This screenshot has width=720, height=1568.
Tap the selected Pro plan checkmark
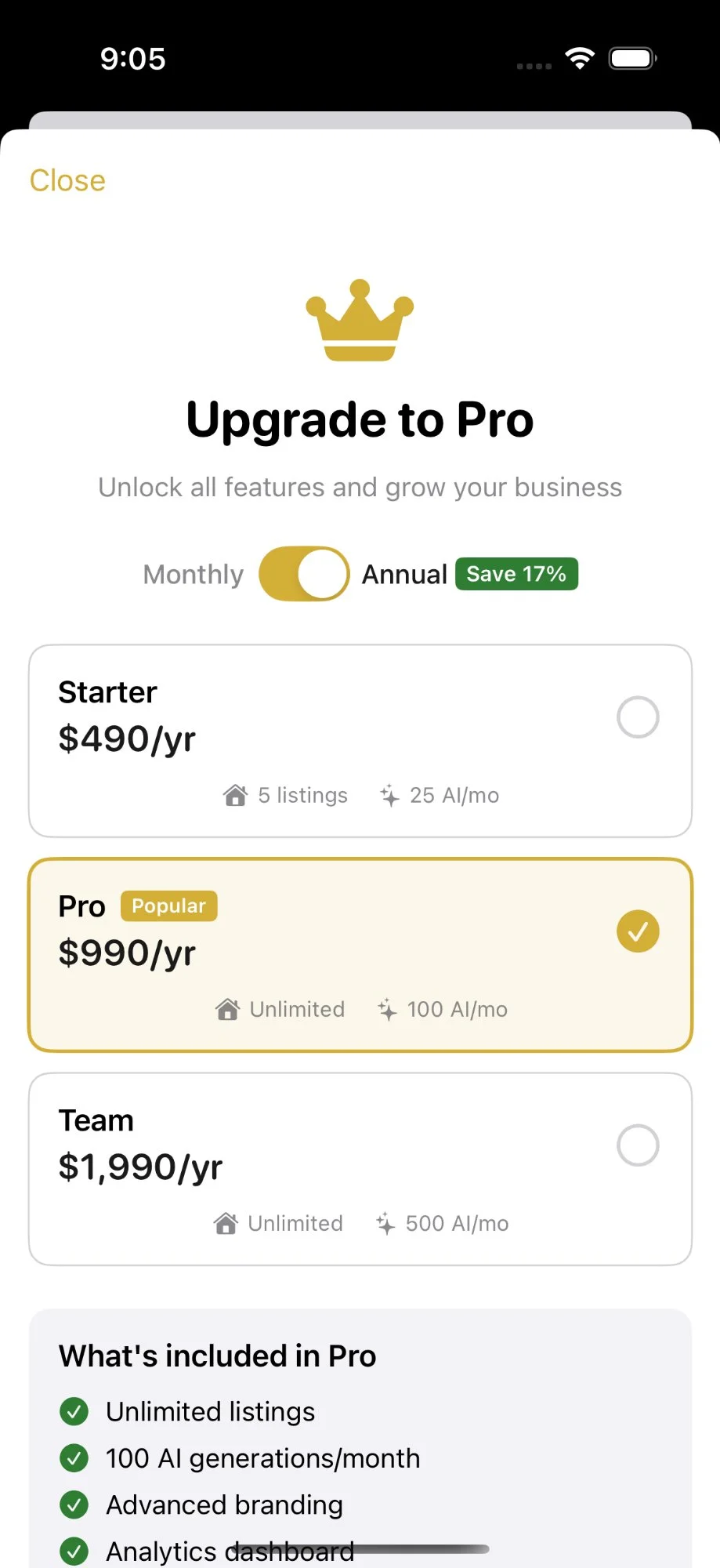(638, 931)
